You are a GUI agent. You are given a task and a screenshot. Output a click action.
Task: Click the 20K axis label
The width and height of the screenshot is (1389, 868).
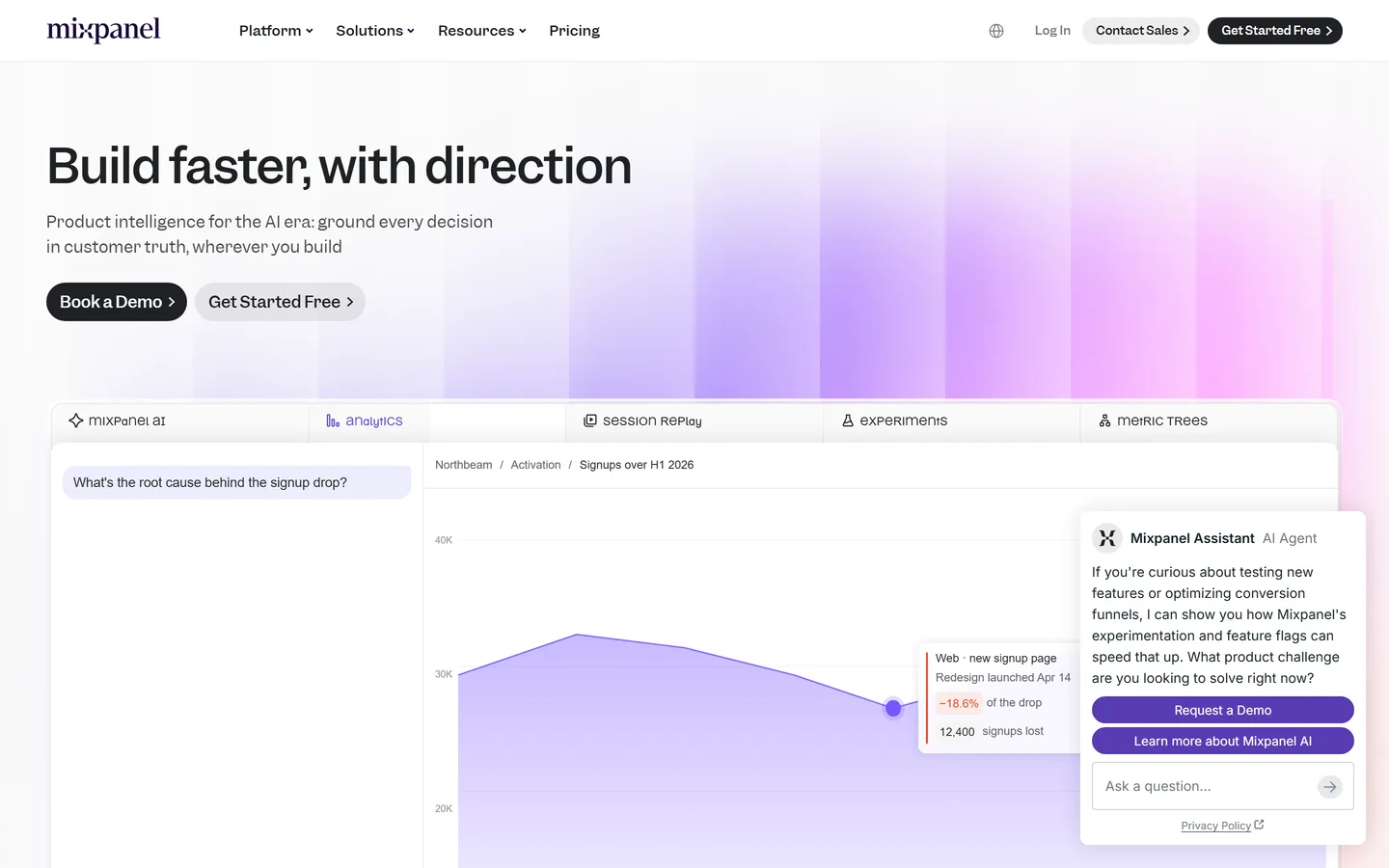(444, 808)
